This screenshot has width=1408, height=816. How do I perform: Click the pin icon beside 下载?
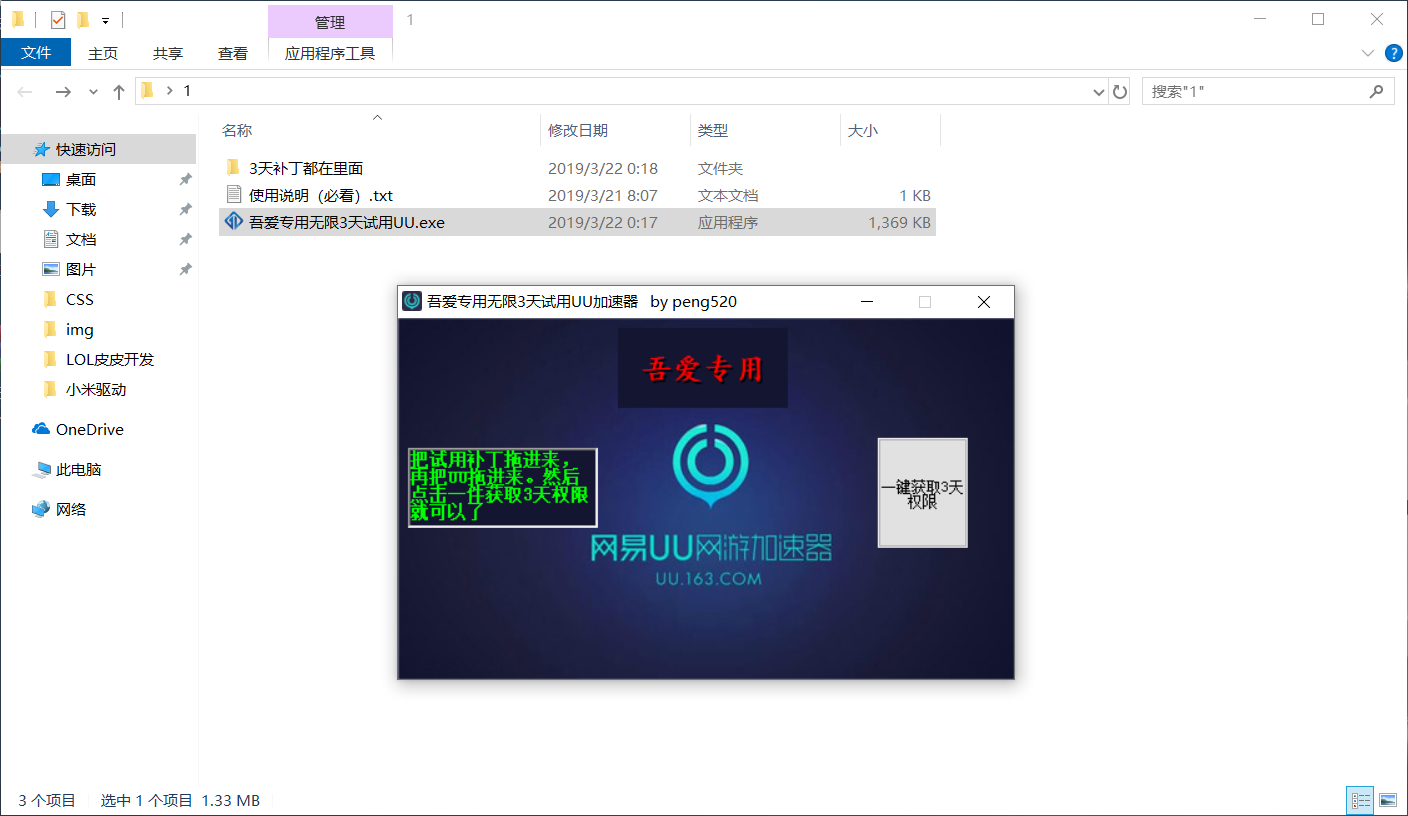click(185, 210)
